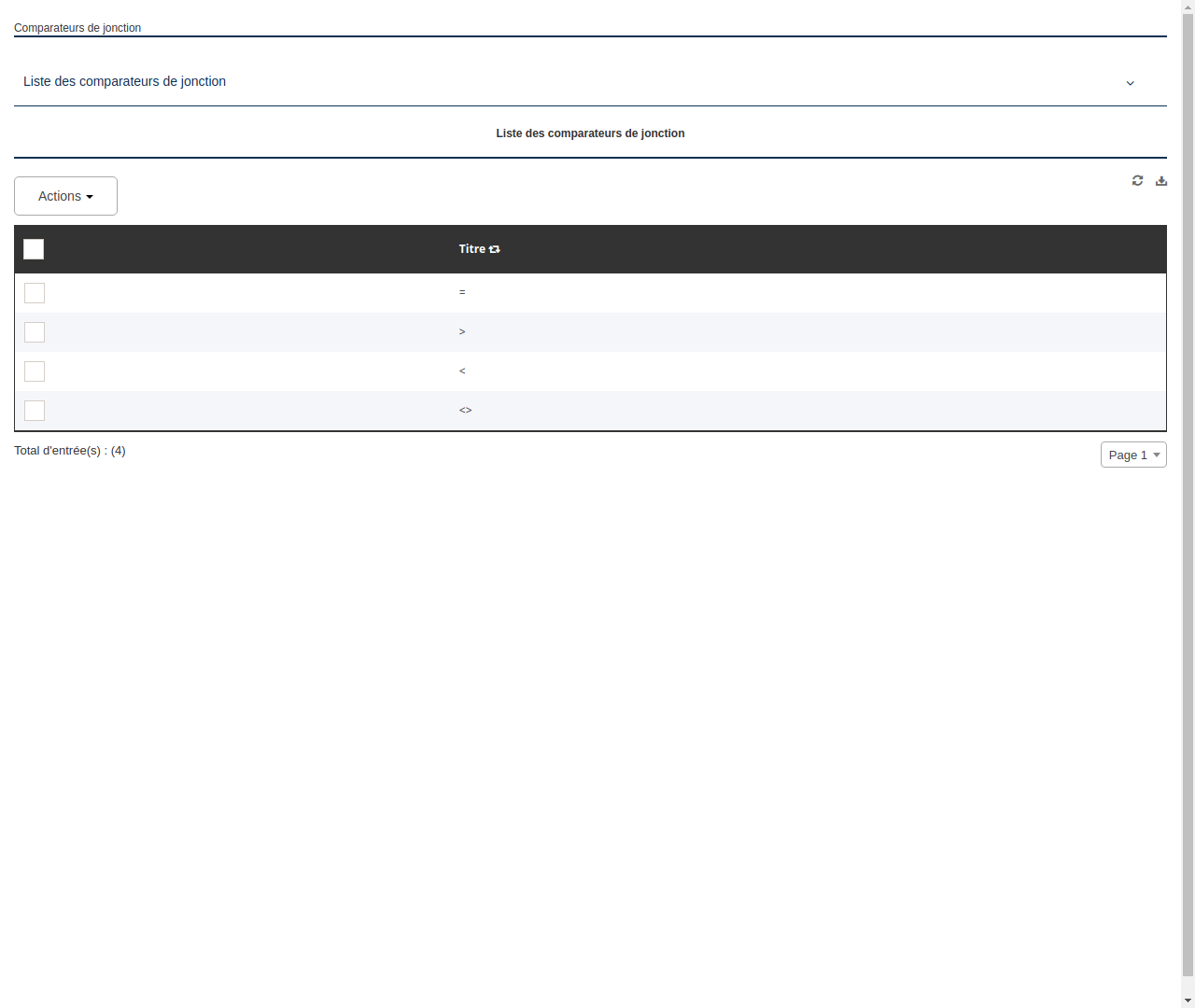Tick the checkbox for the < comparator row

point(35,371)
